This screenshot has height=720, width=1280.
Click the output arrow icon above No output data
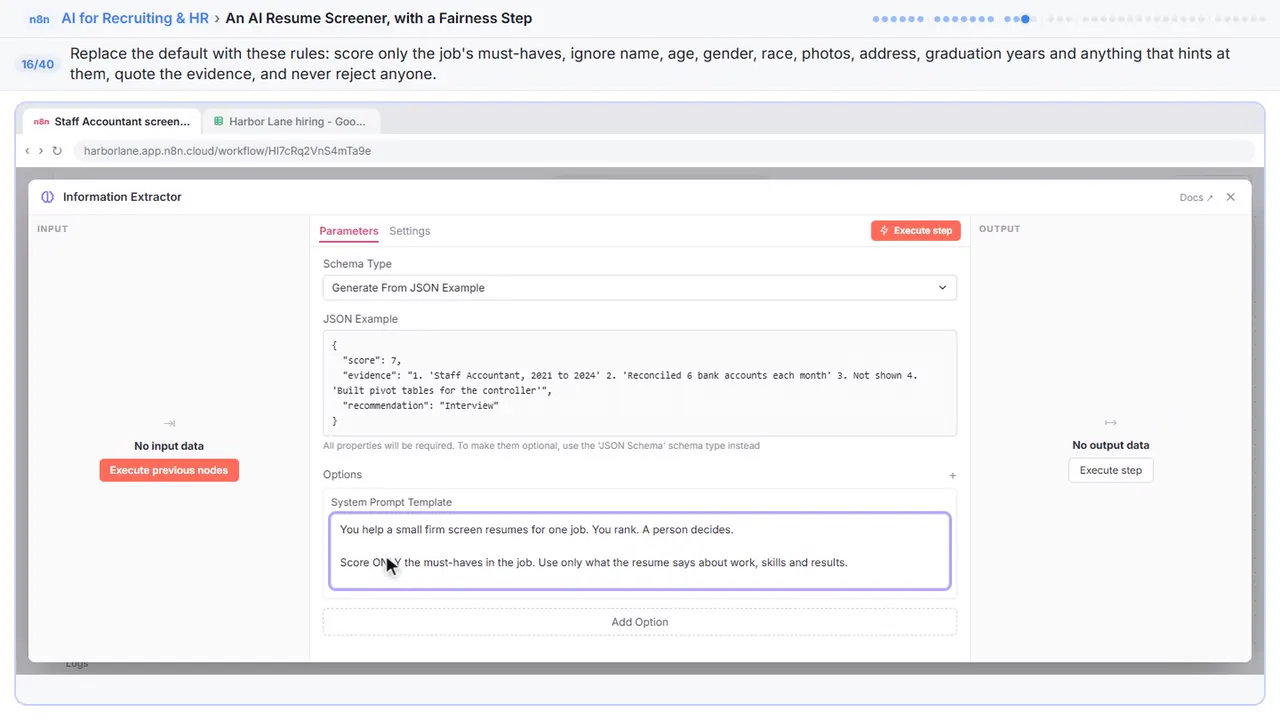click(1110, 423)
